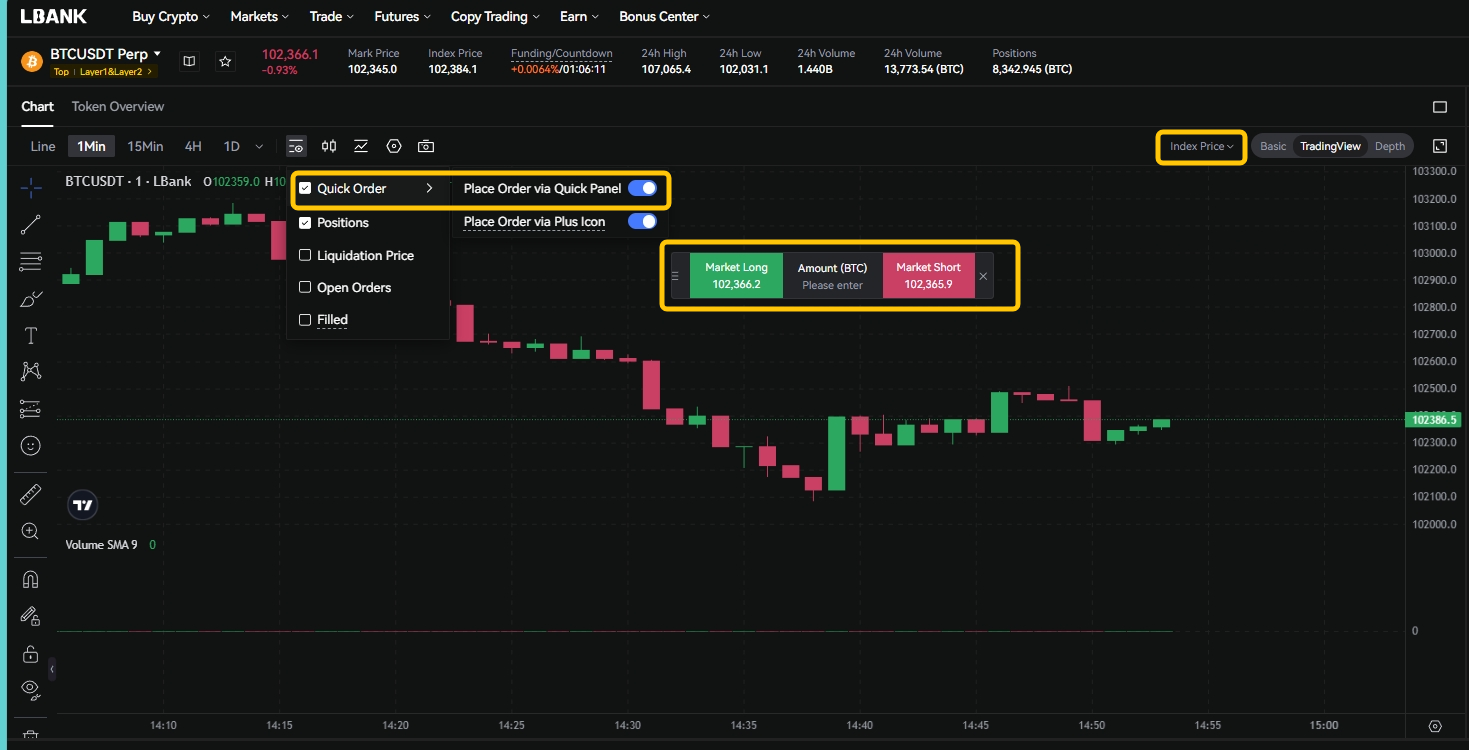
Task: Click the ruler measure tool
Action: tap(31, 494)
